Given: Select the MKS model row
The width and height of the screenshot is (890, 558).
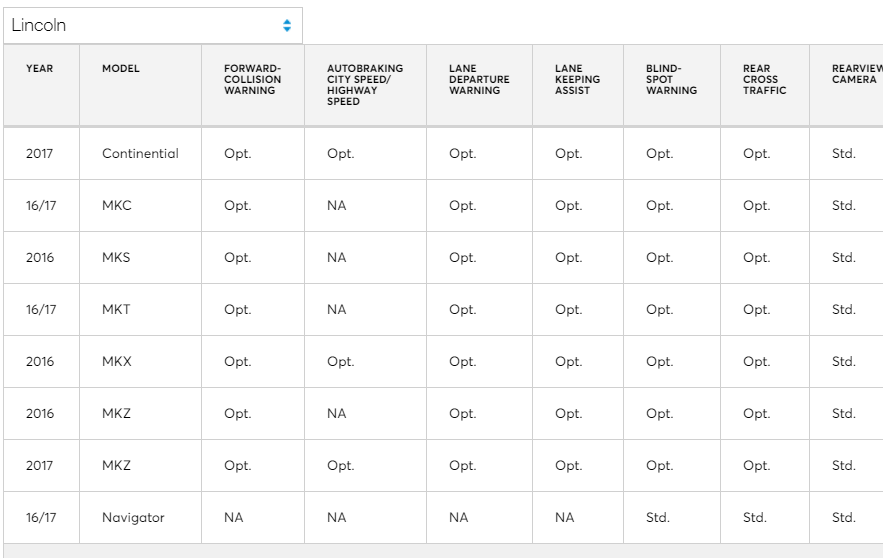Looking at the screenshot, I should tap(443, 258).
